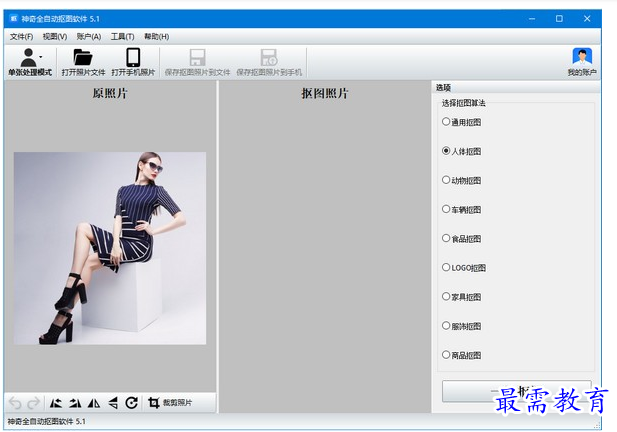Viewport: 617px width, 432px height.
Task: Select 食品抠图 radio button
Action: (446, 238)
